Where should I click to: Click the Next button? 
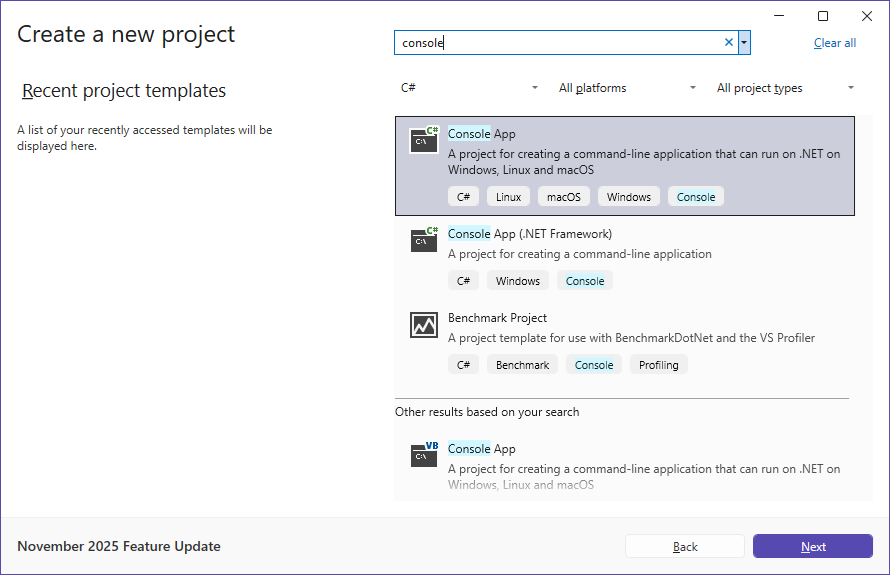813,546
